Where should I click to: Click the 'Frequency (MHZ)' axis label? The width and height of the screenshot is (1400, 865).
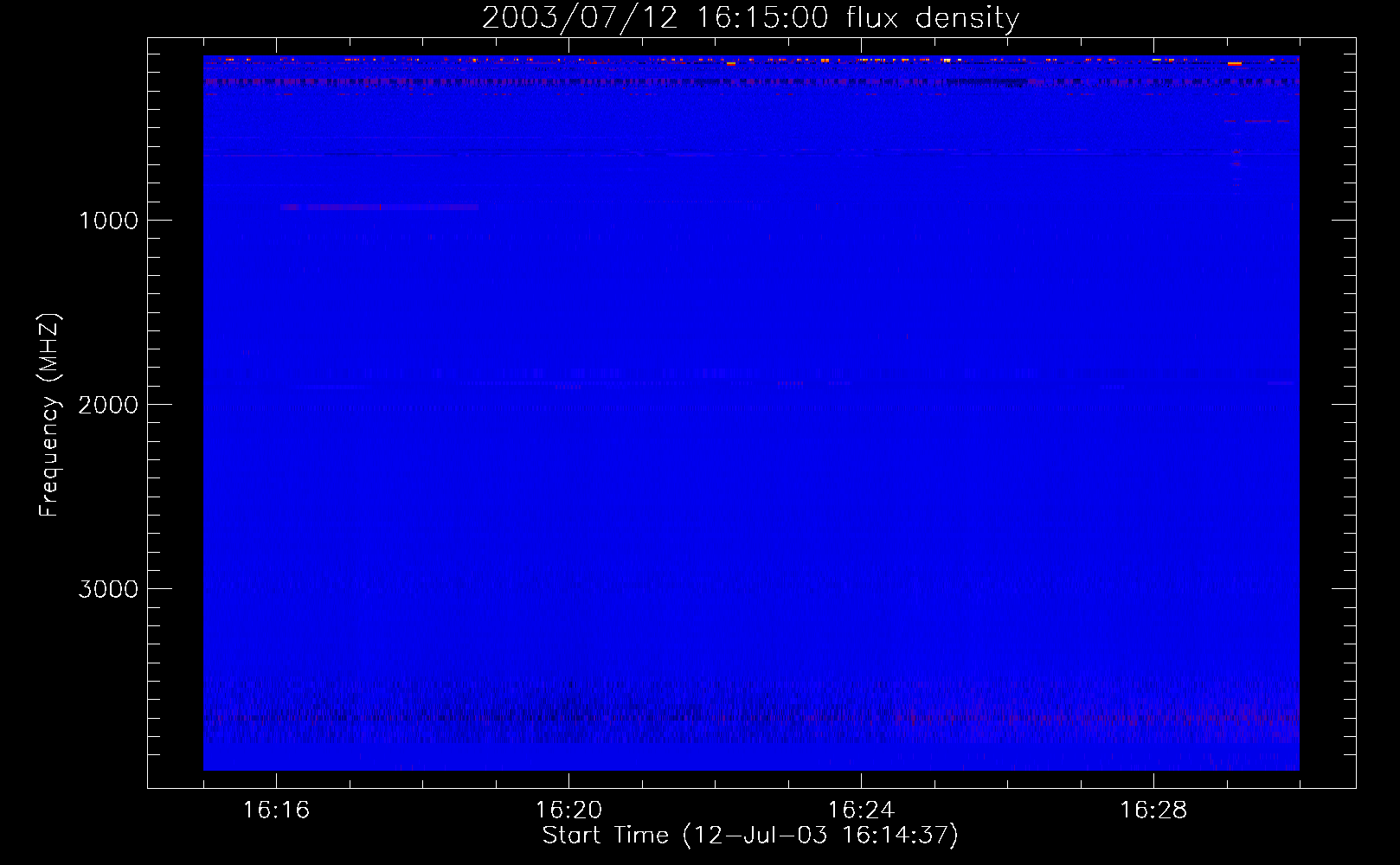click(x=50, y=415)
